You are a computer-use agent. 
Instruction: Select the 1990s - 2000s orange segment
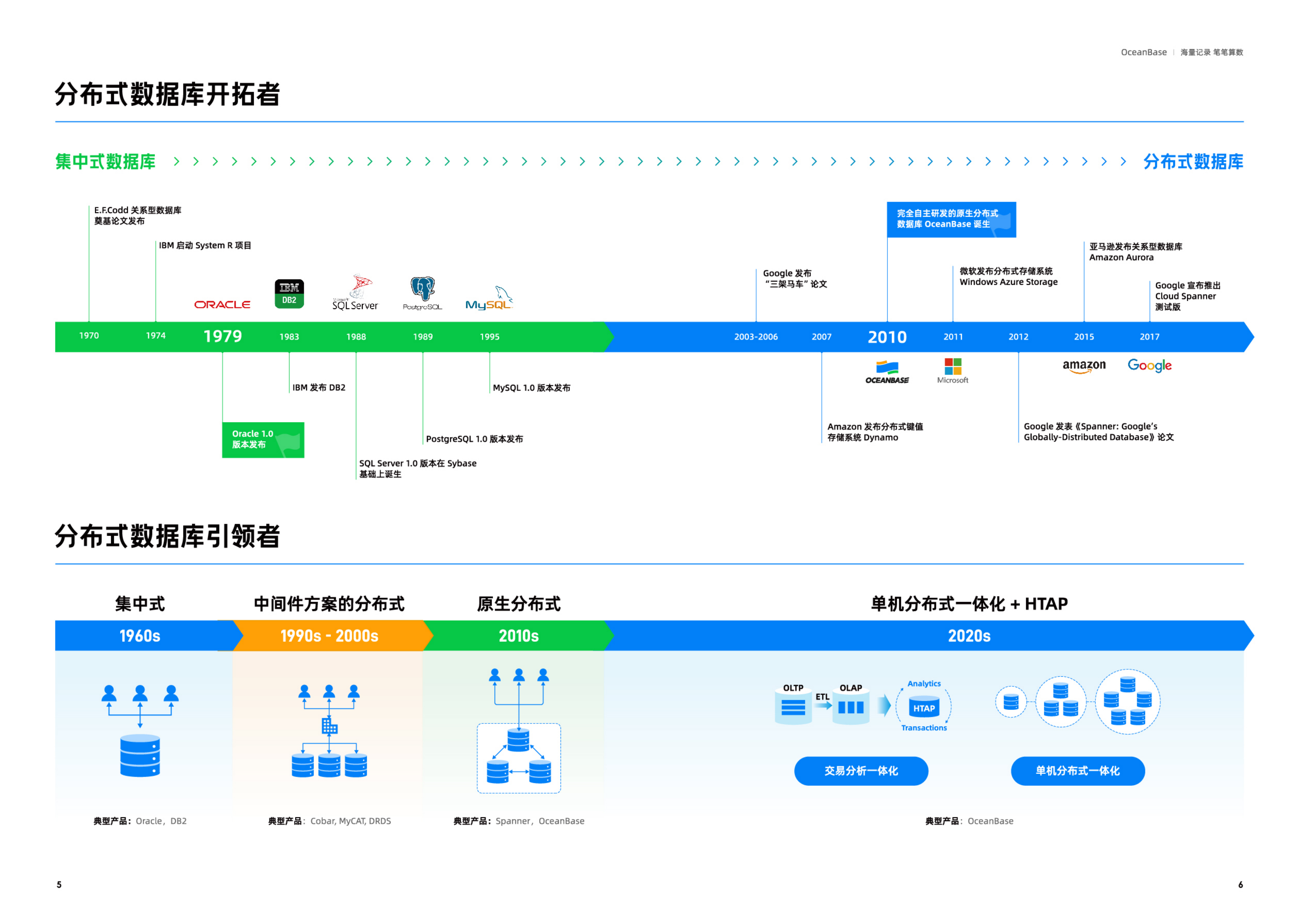tap(329, 636)
